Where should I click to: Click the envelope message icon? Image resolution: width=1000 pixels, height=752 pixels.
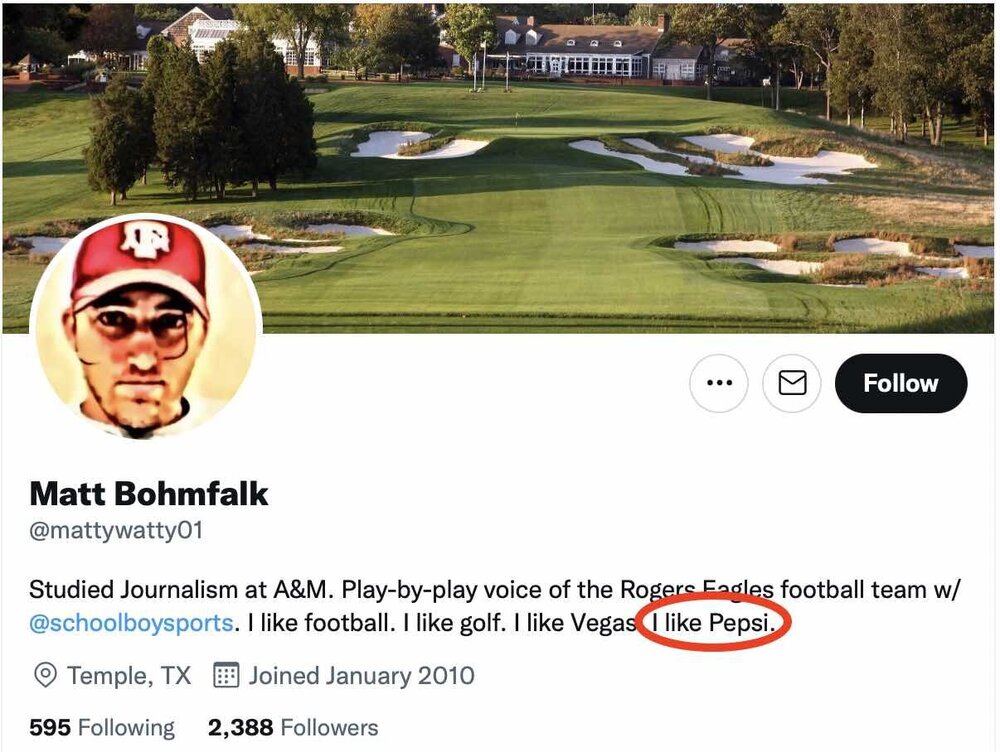[x=792, y=383]
